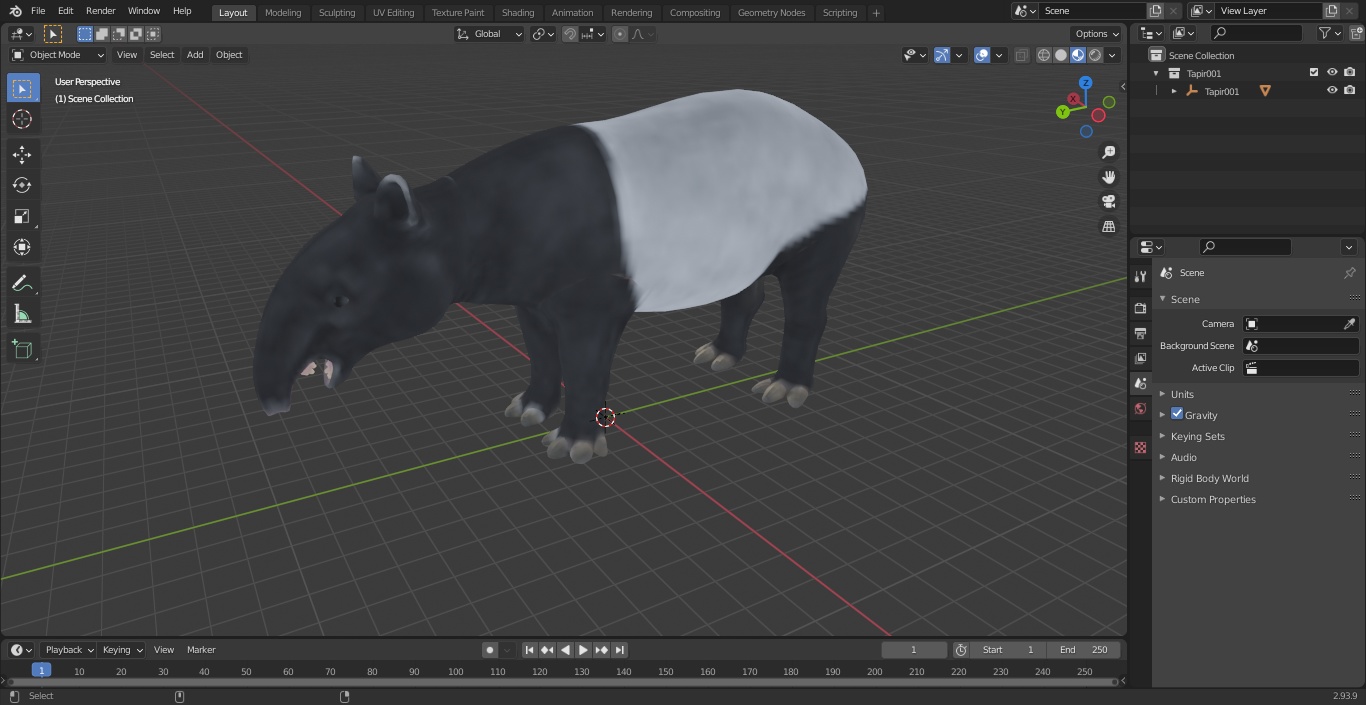
Task: Click the current frame number field
Action: click(913, 650)
